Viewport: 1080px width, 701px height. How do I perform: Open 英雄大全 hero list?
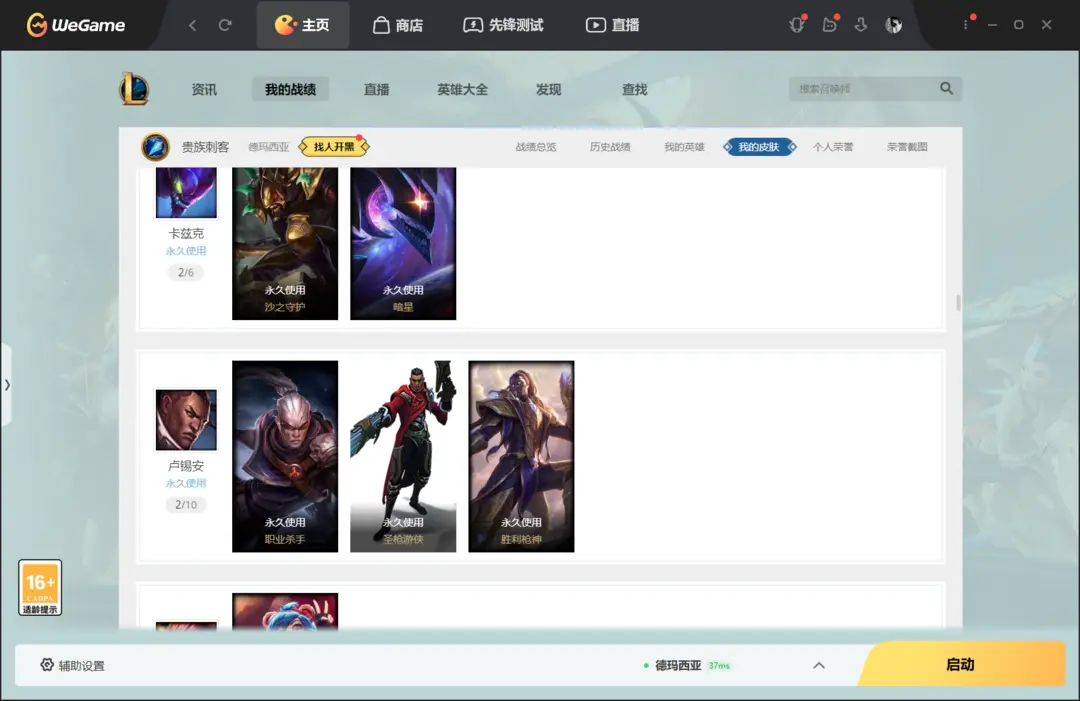click(x=462, y=90)
